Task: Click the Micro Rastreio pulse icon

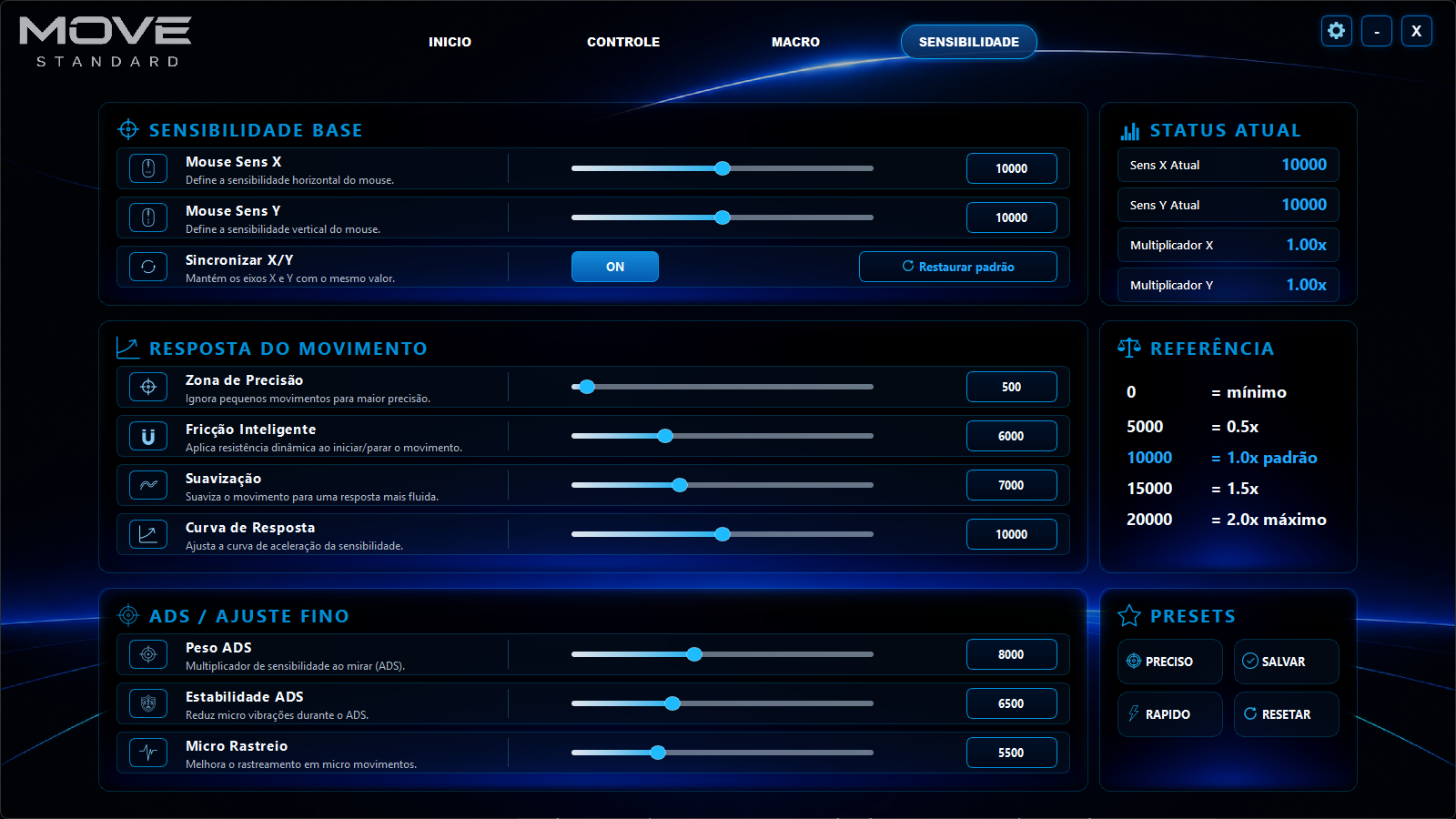Action: (x=148, y=753)
